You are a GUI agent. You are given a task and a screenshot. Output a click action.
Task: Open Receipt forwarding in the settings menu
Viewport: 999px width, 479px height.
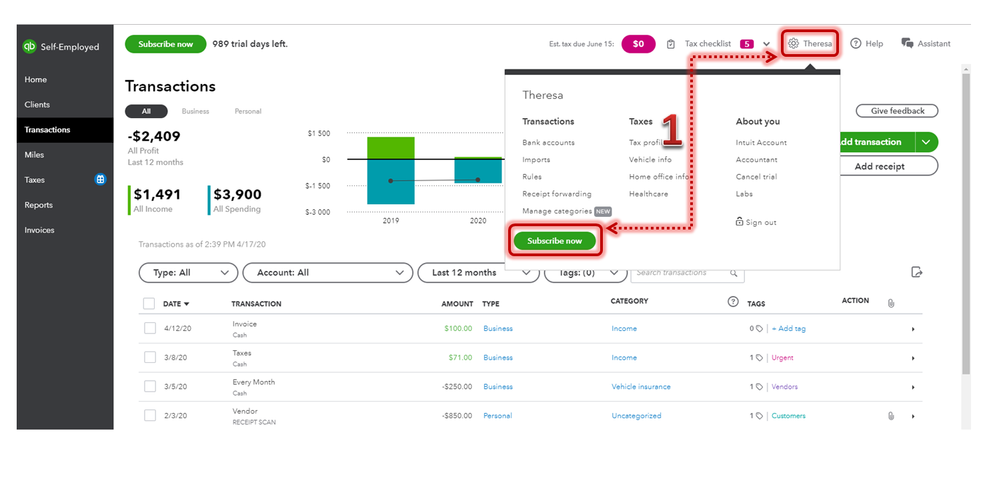tap(557, 194)
